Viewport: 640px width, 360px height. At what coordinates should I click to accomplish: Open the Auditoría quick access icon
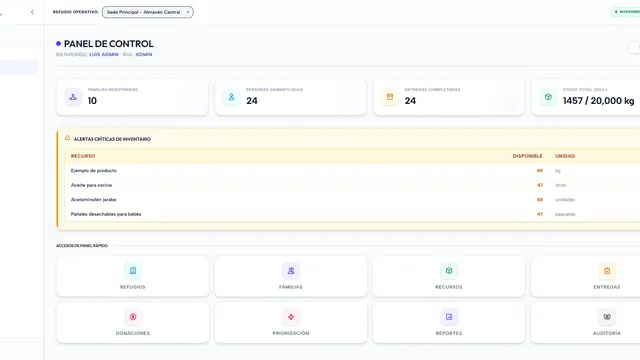click(607, 317)
